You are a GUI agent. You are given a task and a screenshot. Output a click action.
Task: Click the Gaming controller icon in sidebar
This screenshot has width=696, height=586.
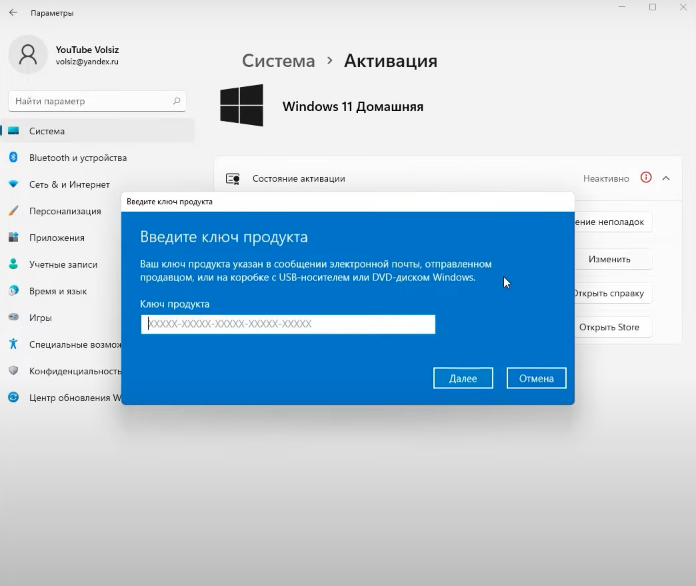pos(13,317)
